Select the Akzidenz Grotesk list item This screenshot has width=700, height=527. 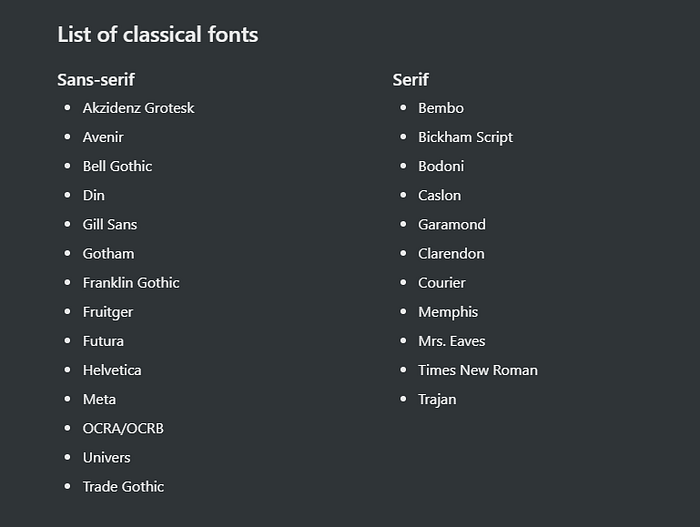(x=138, y=108)
